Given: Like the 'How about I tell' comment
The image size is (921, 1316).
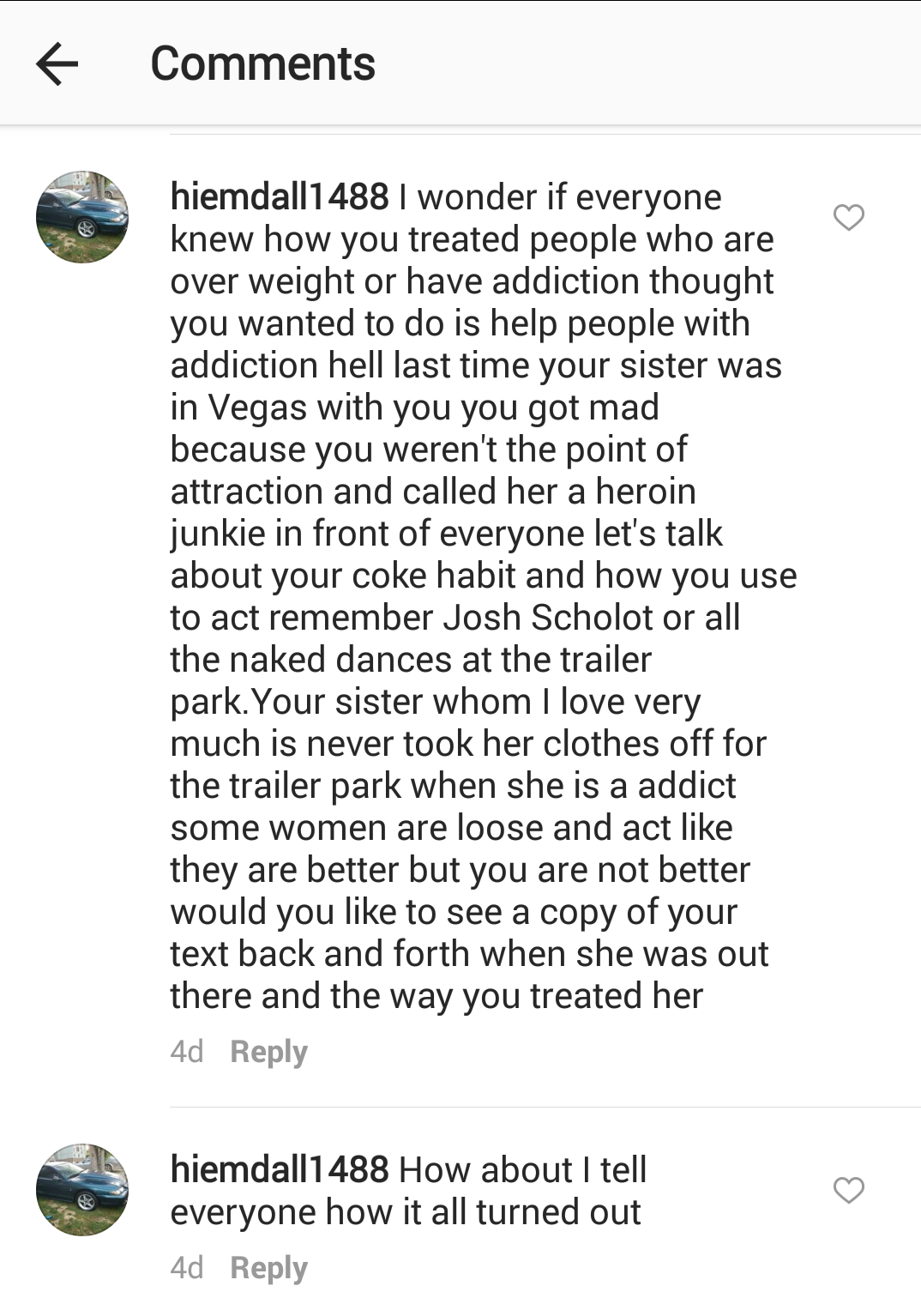Looking at the screenshot, I should pos(848,1190).
